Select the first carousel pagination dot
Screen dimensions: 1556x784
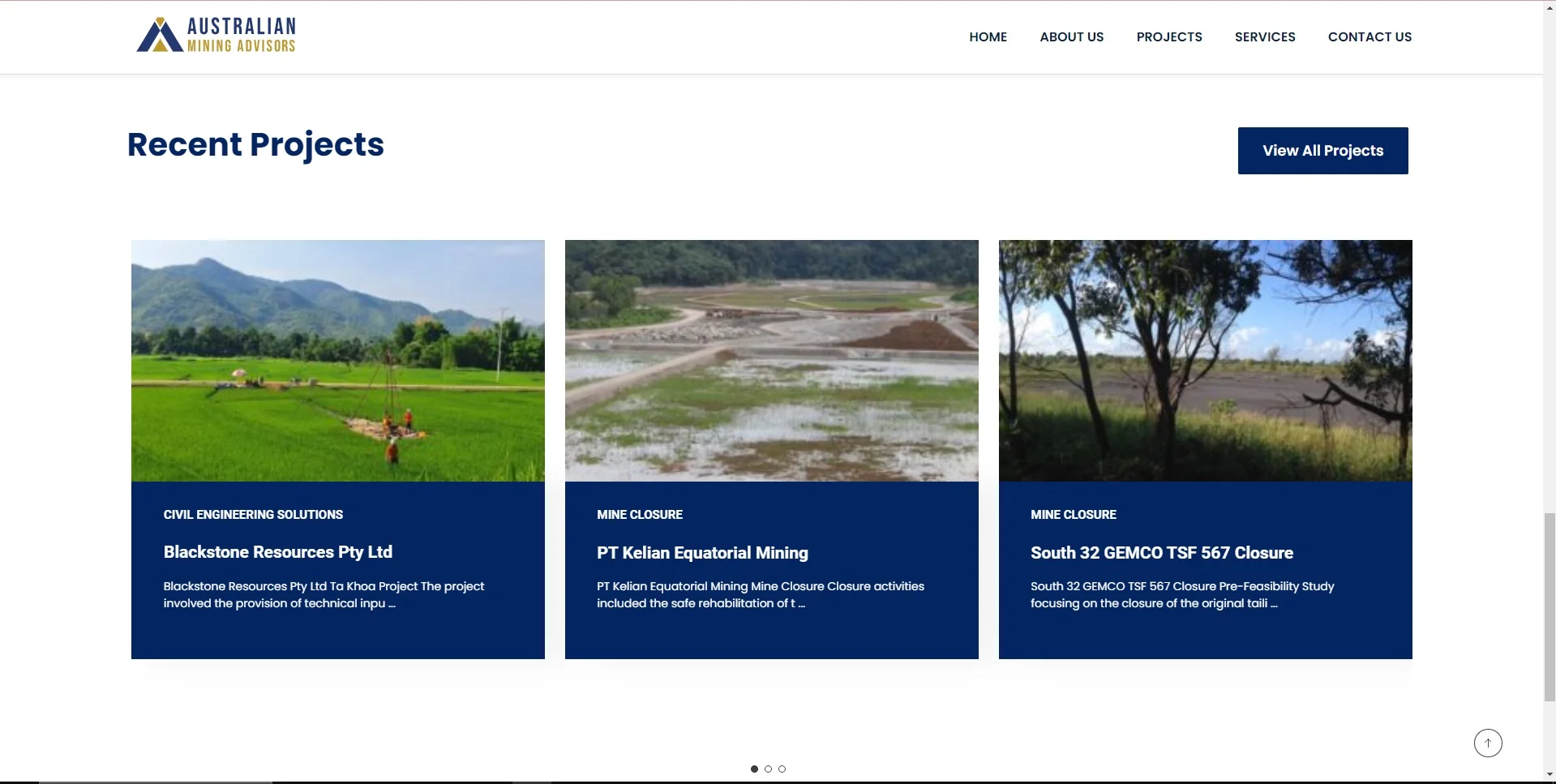point(754,769)
